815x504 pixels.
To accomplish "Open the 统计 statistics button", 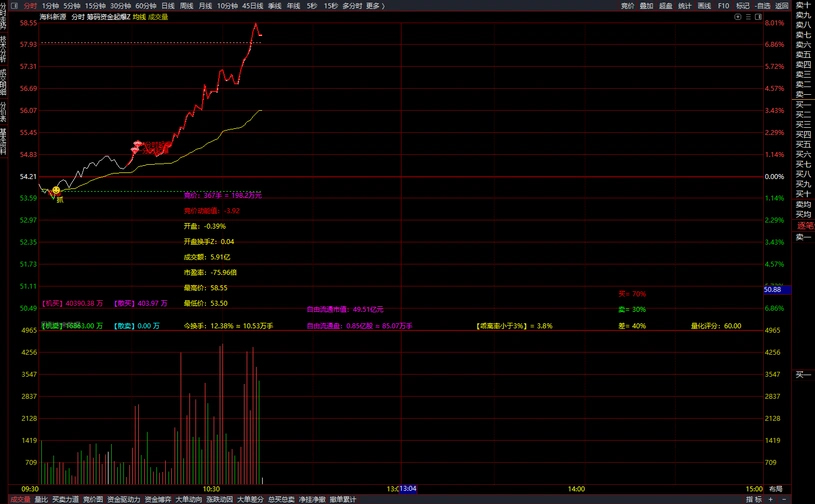I will (685, 6).
